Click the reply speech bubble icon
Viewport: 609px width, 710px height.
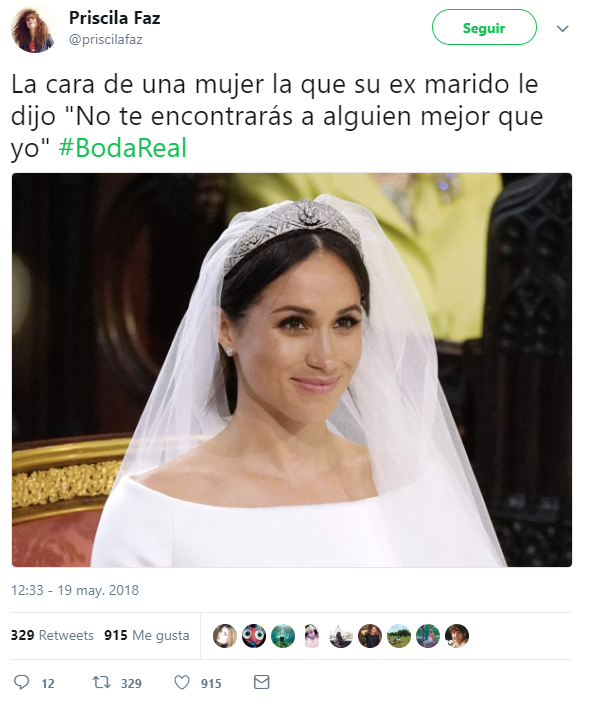21,682
